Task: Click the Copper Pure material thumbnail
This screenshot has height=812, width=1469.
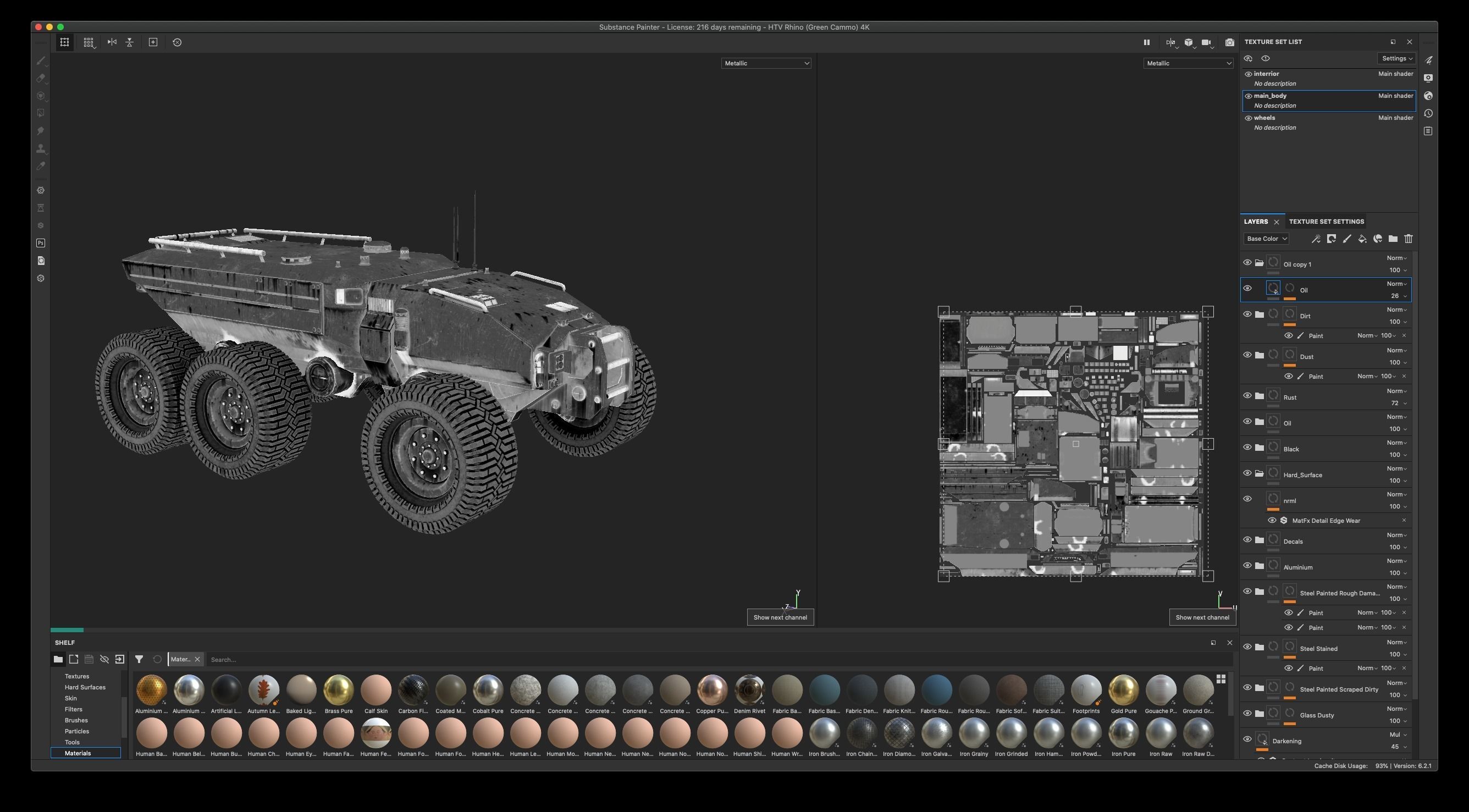Action: (713, 690)
